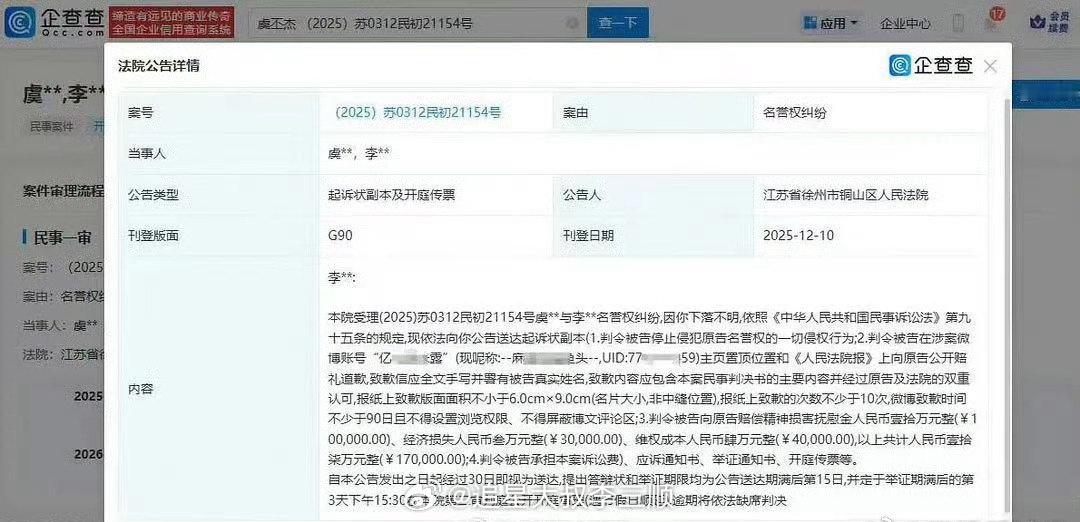Click the 企查查 logo inside the dialog
Screen dimensions: 1080x522
pyautogui.click(x=931, y=65)
